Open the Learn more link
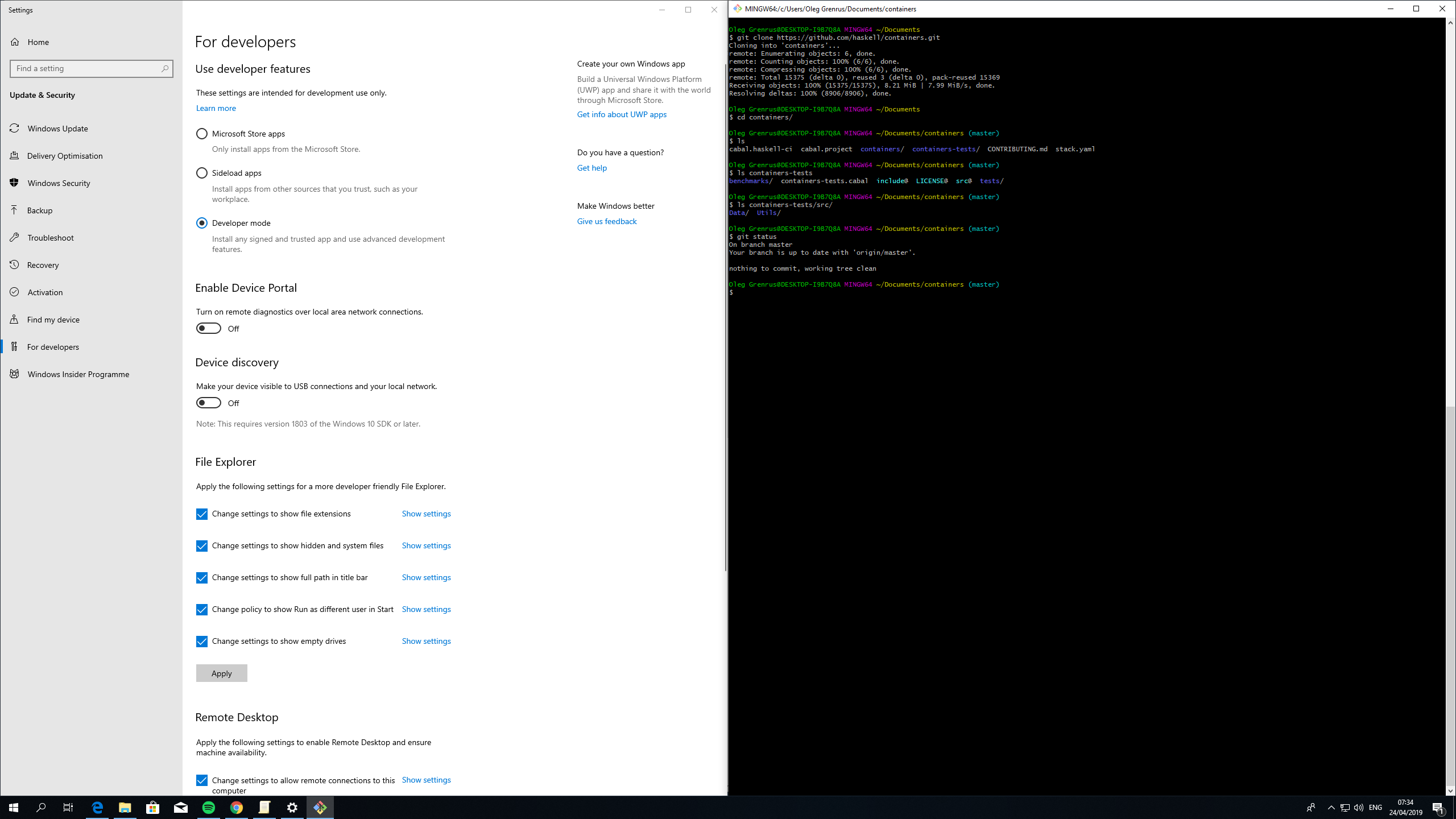1456x819 pixels. coord(216,108)
